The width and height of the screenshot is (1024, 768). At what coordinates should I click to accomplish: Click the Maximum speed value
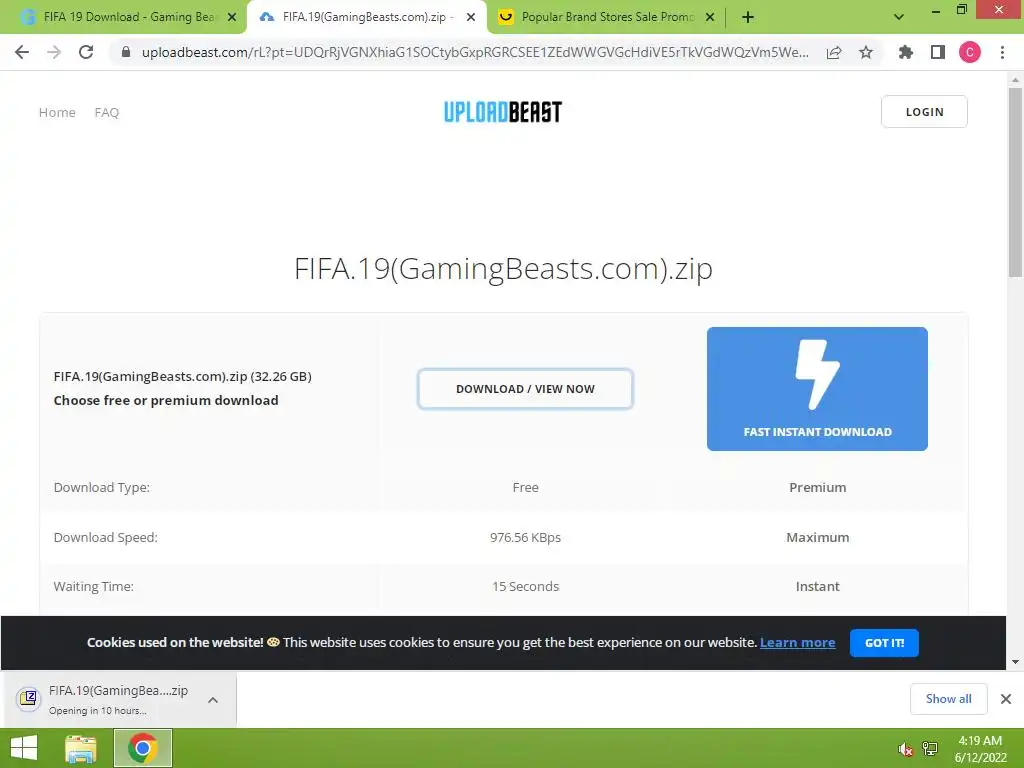point(817,537)
